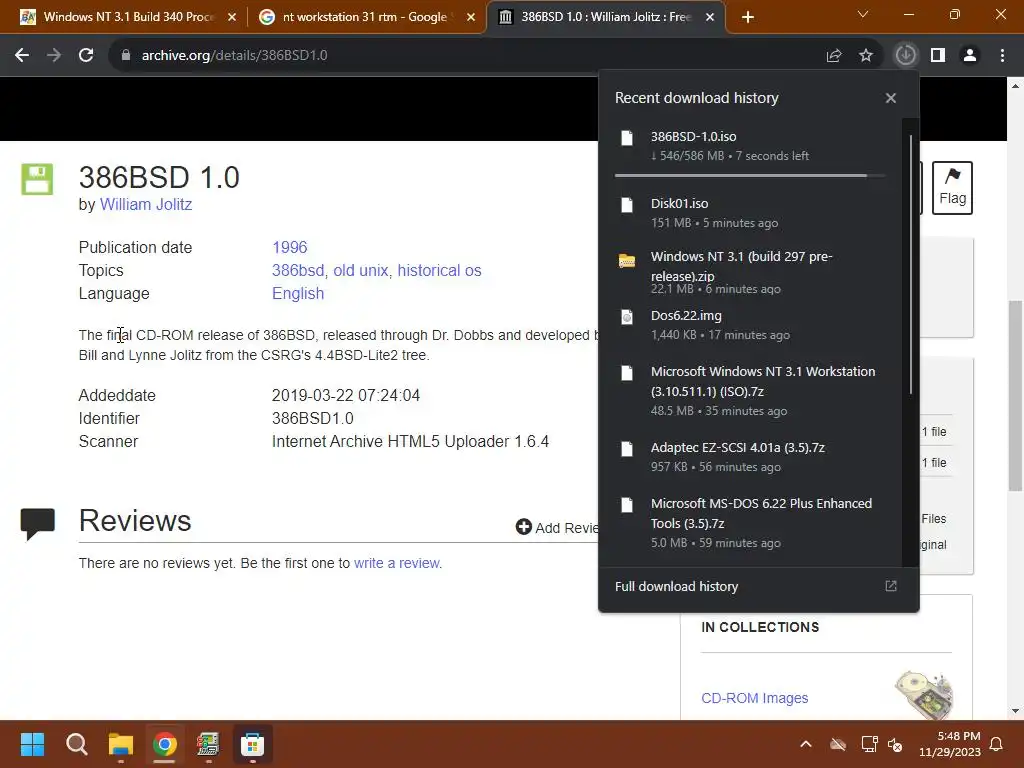Open William Jolitz author link
1024x768 pixels.
tap(146, 204)
